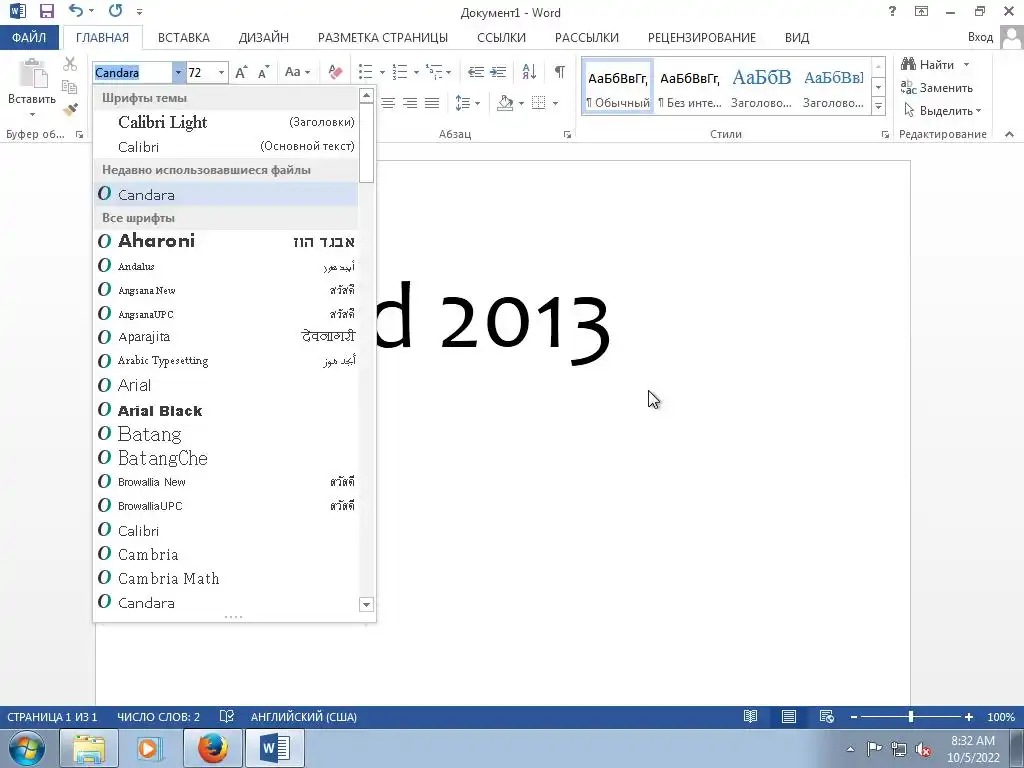Switch to the ССЫЛКИ tab
Viewport: 1024px width, 768px height.
tap(501, 37)
